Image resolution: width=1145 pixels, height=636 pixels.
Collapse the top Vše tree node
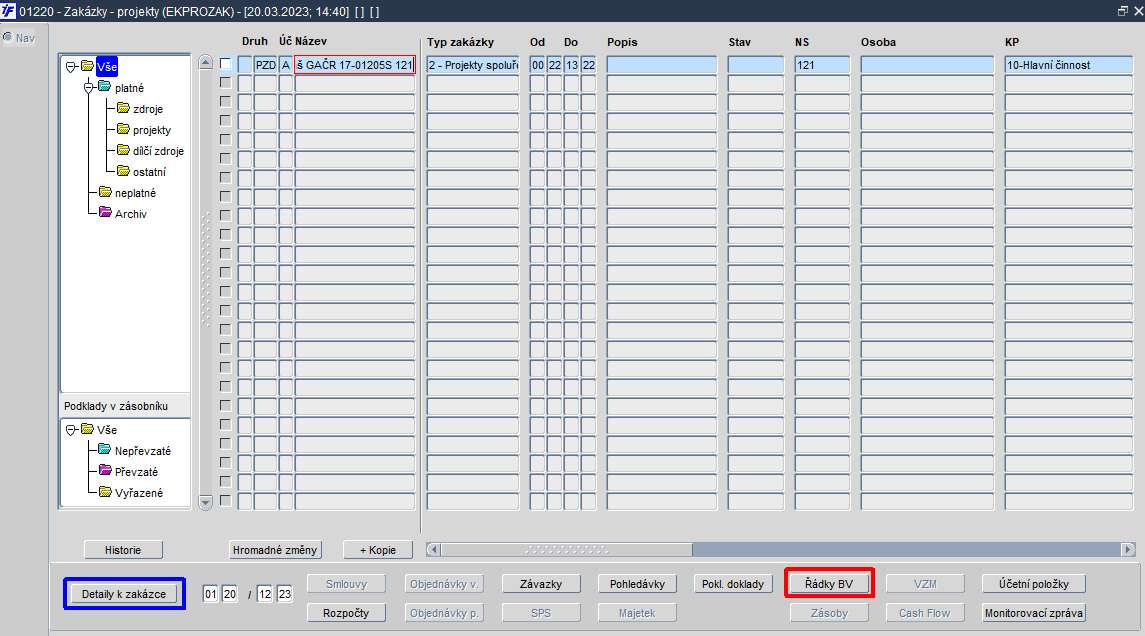point(71,66)
